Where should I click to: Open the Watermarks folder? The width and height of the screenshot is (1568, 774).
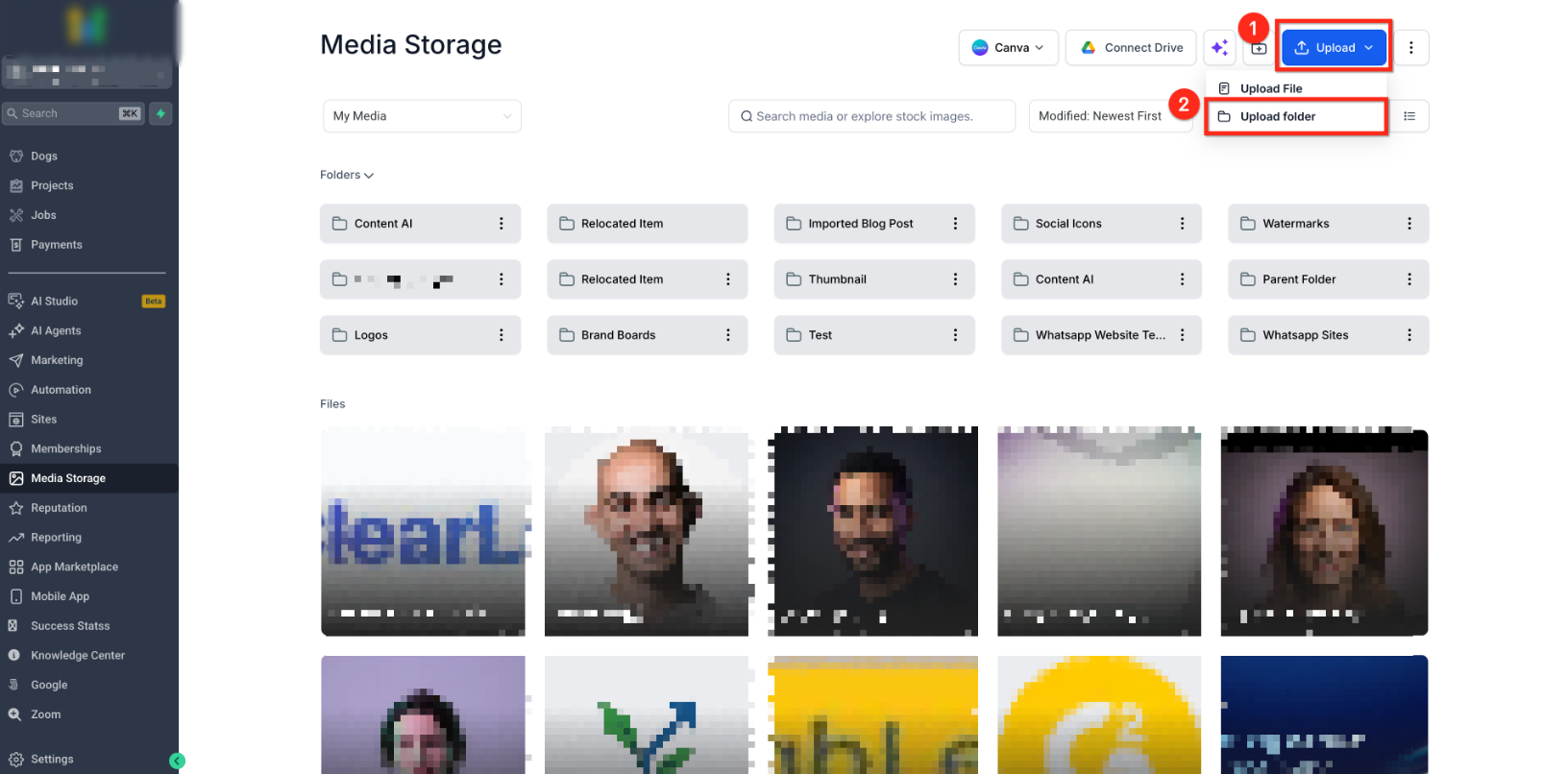point(1328,224)
